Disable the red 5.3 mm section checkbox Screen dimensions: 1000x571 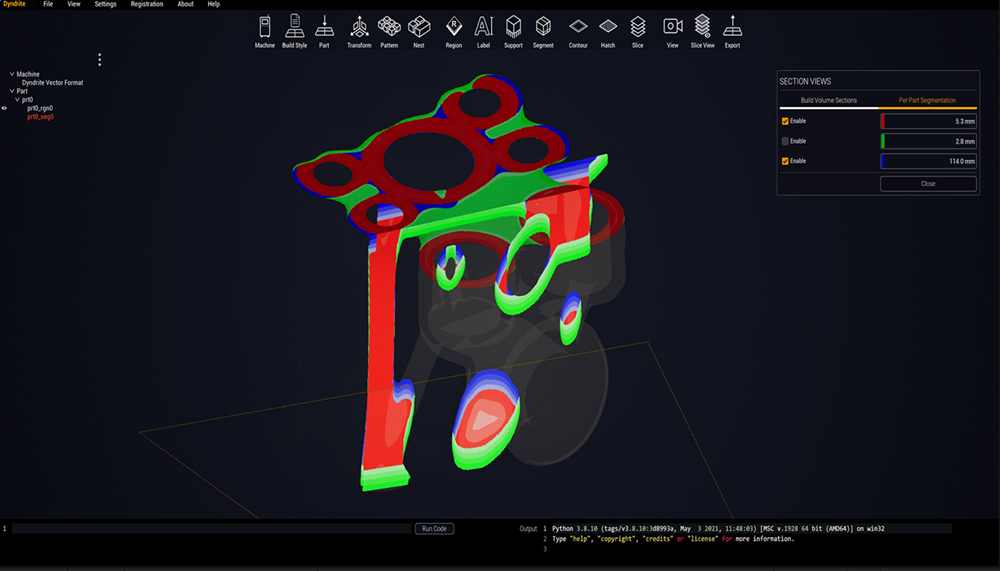pos(785,121)
